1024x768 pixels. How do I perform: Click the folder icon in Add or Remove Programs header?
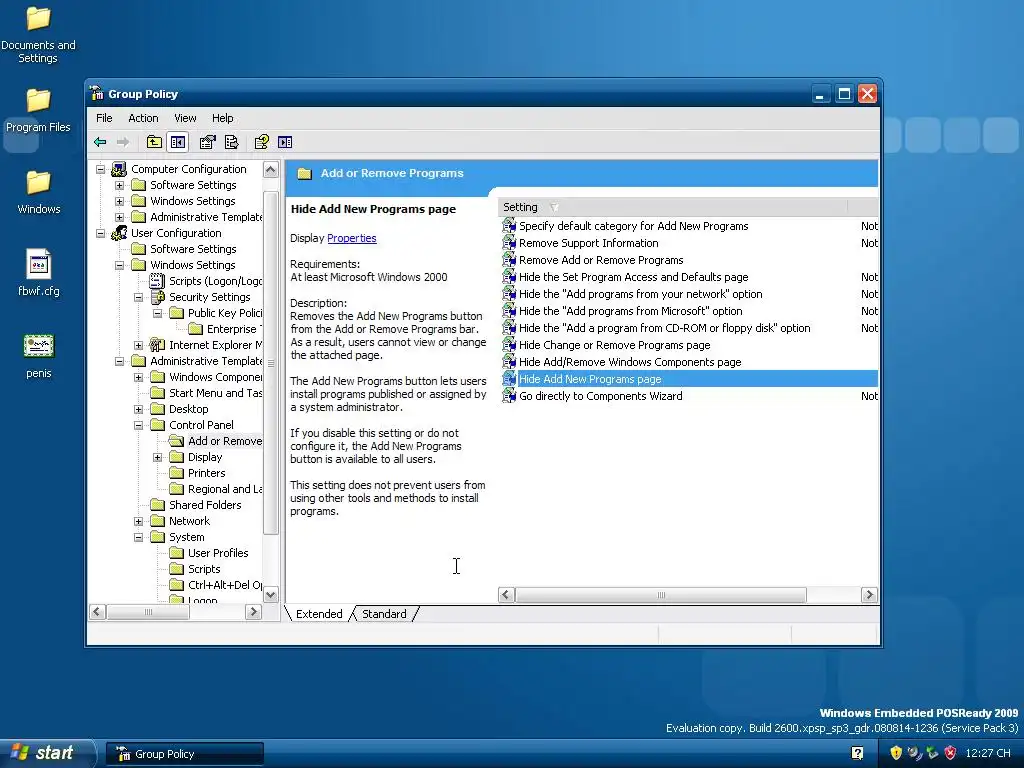[304, 174]
